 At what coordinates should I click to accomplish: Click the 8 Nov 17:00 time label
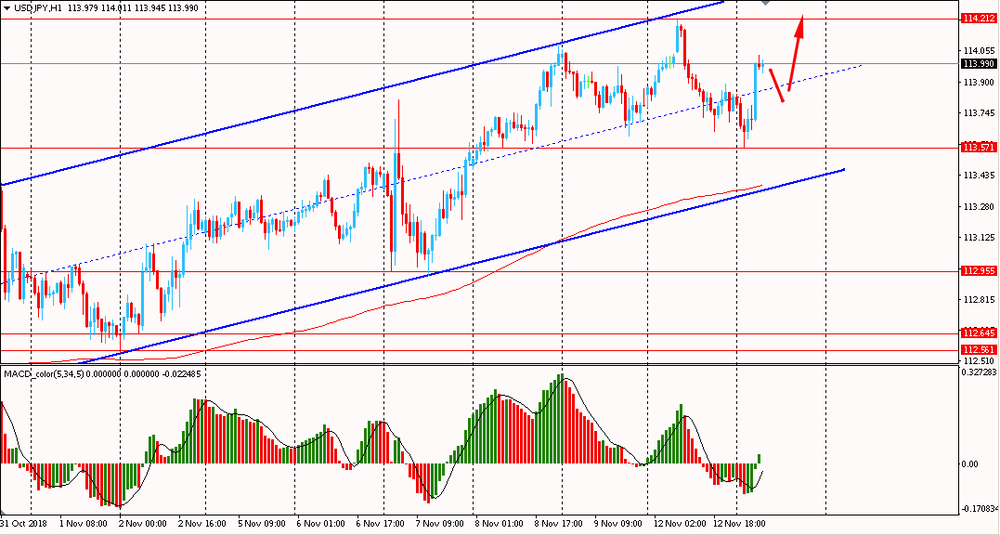[559, 523]
